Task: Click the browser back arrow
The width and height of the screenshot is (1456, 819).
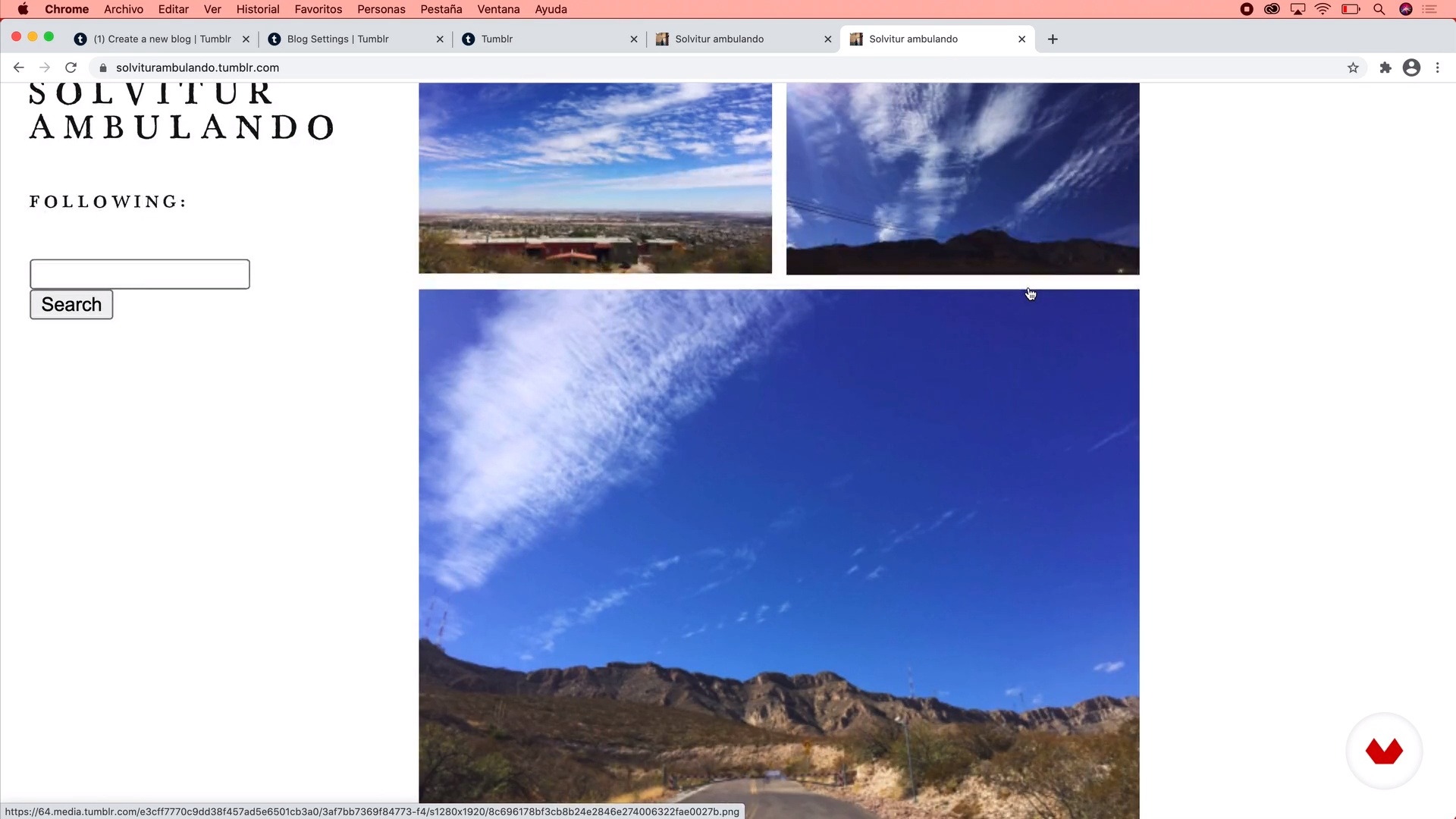Action: point(19,67)
